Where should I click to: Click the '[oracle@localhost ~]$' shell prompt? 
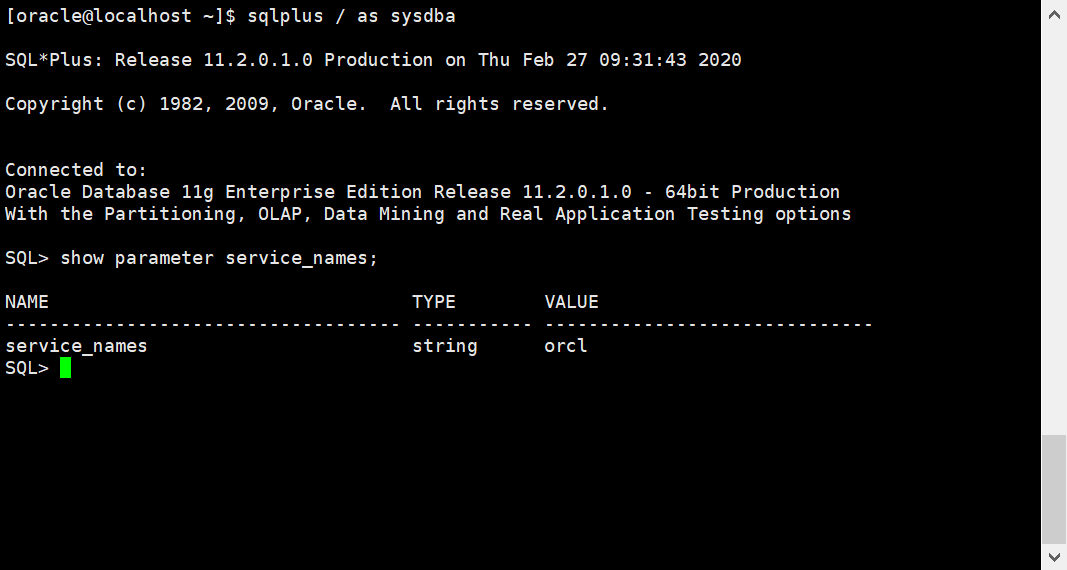120,16
